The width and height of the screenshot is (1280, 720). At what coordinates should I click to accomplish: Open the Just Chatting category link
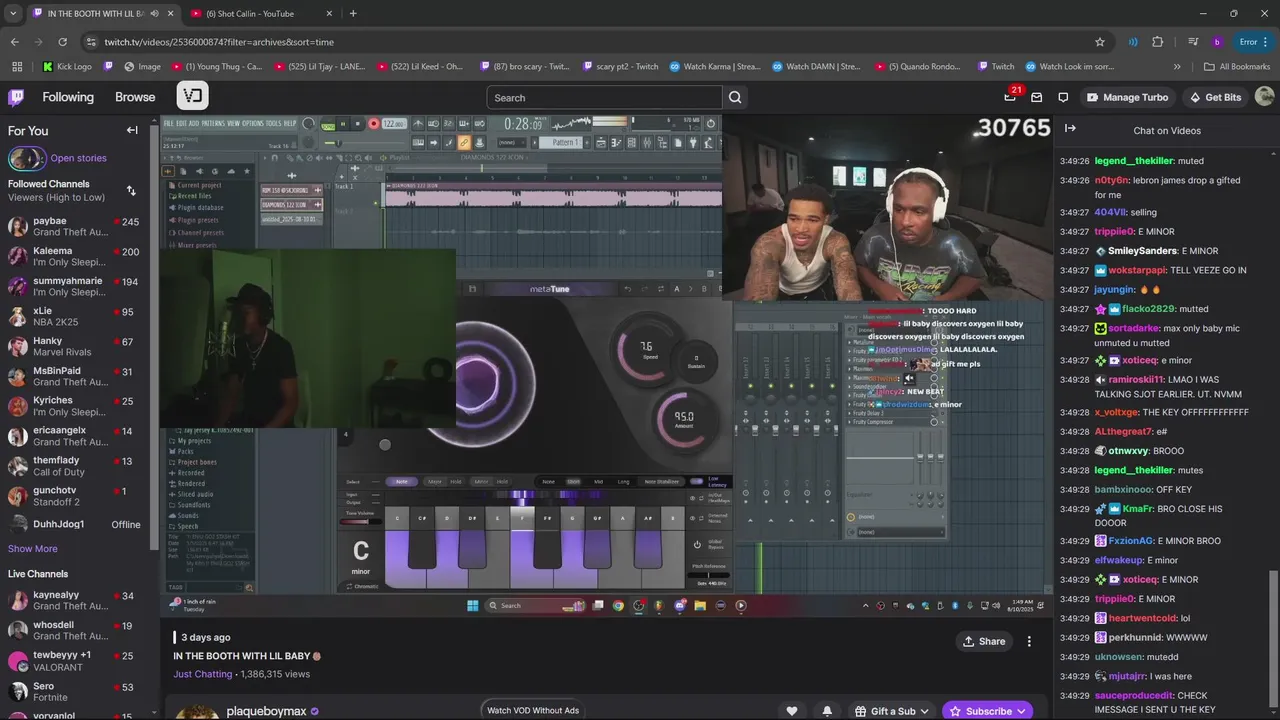pos(203,674)
